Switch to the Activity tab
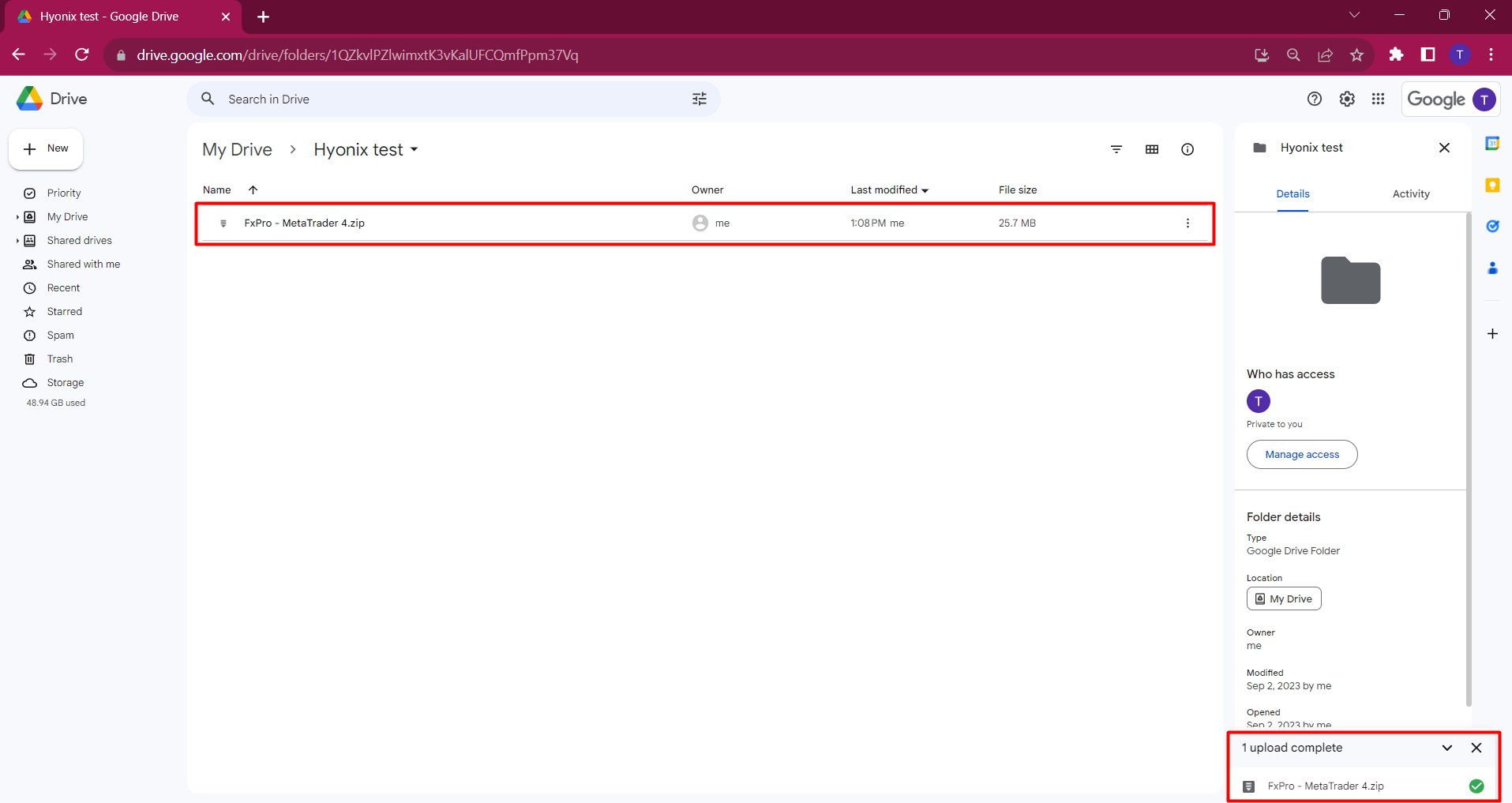This screenshot has height=803, width=1512. [1411, 193]
